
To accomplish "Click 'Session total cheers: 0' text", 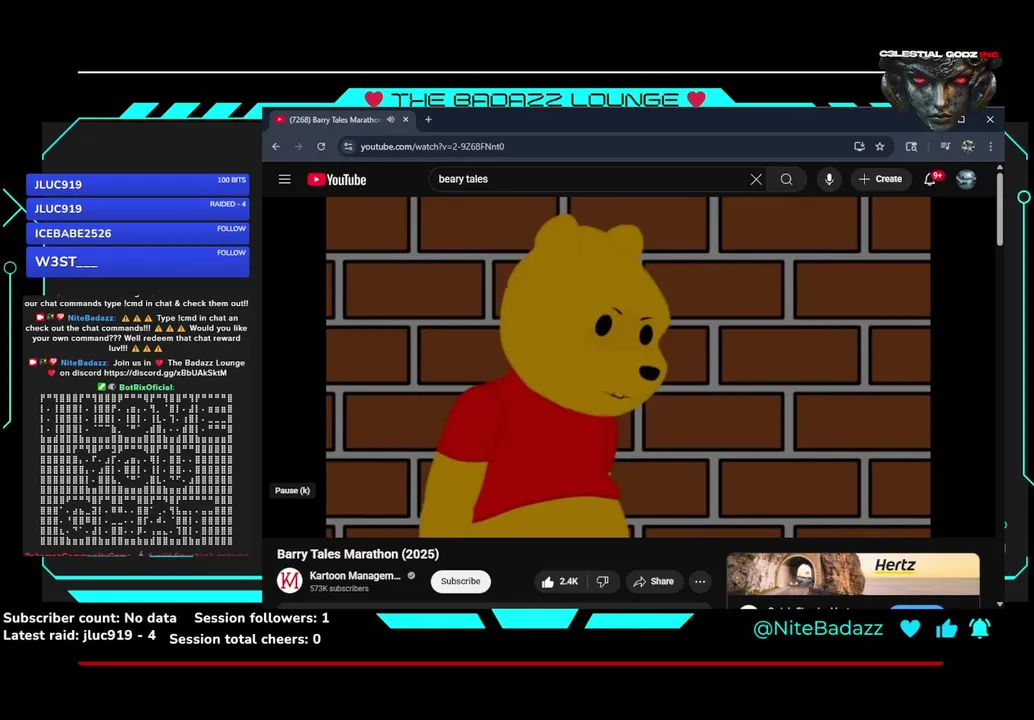I will click(x=245, y=639).
